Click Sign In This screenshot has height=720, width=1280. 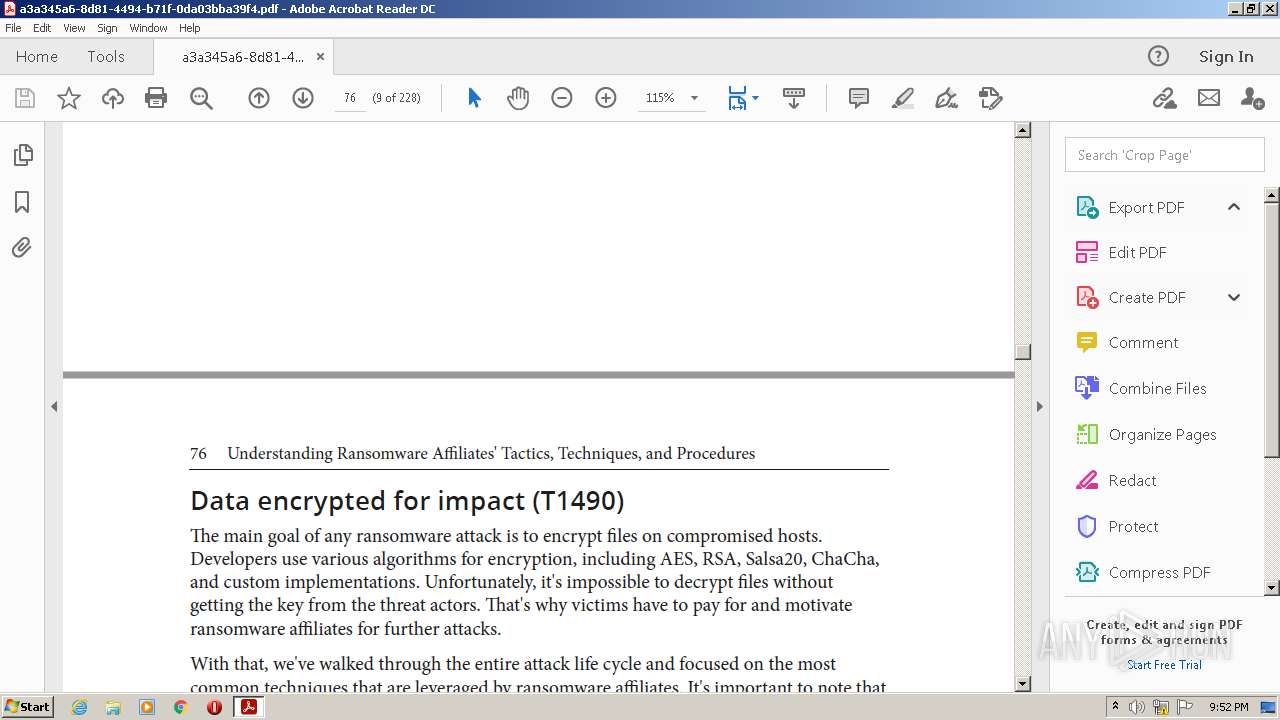click(x=1226, y=56)
